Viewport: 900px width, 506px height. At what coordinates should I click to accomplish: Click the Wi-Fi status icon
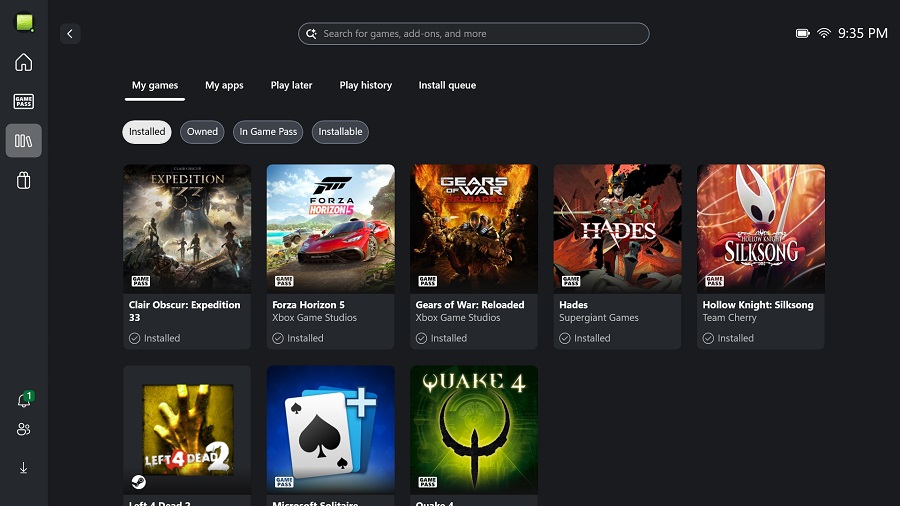click(824, 33)
